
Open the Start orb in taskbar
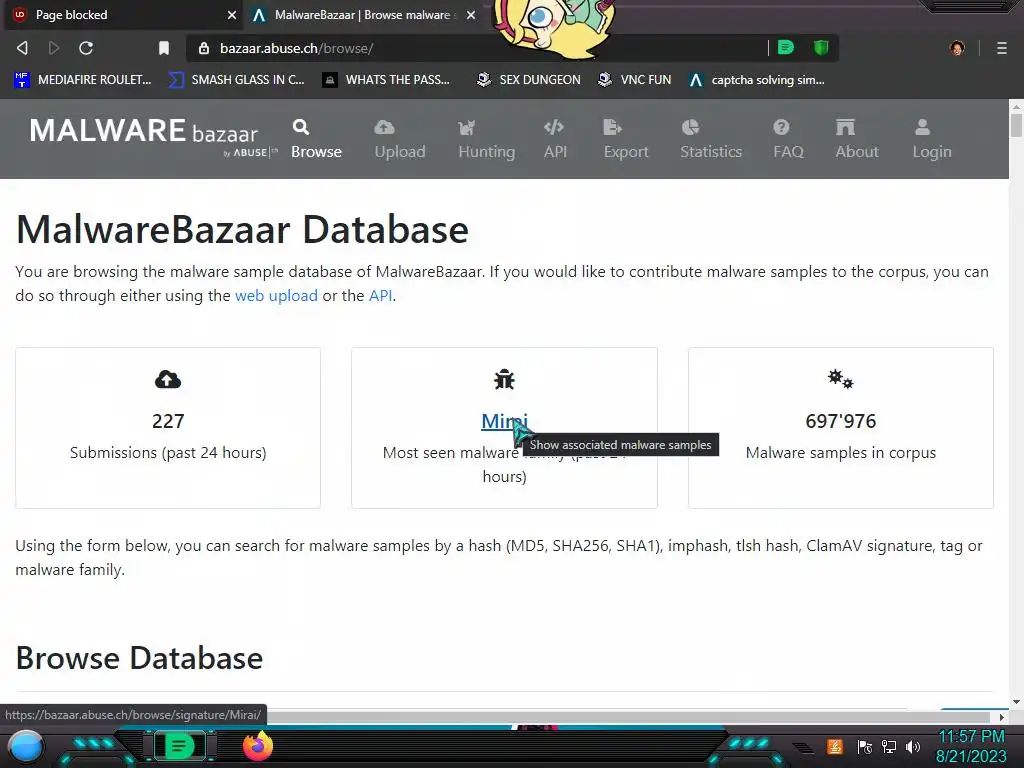click(x=26, y=746)
